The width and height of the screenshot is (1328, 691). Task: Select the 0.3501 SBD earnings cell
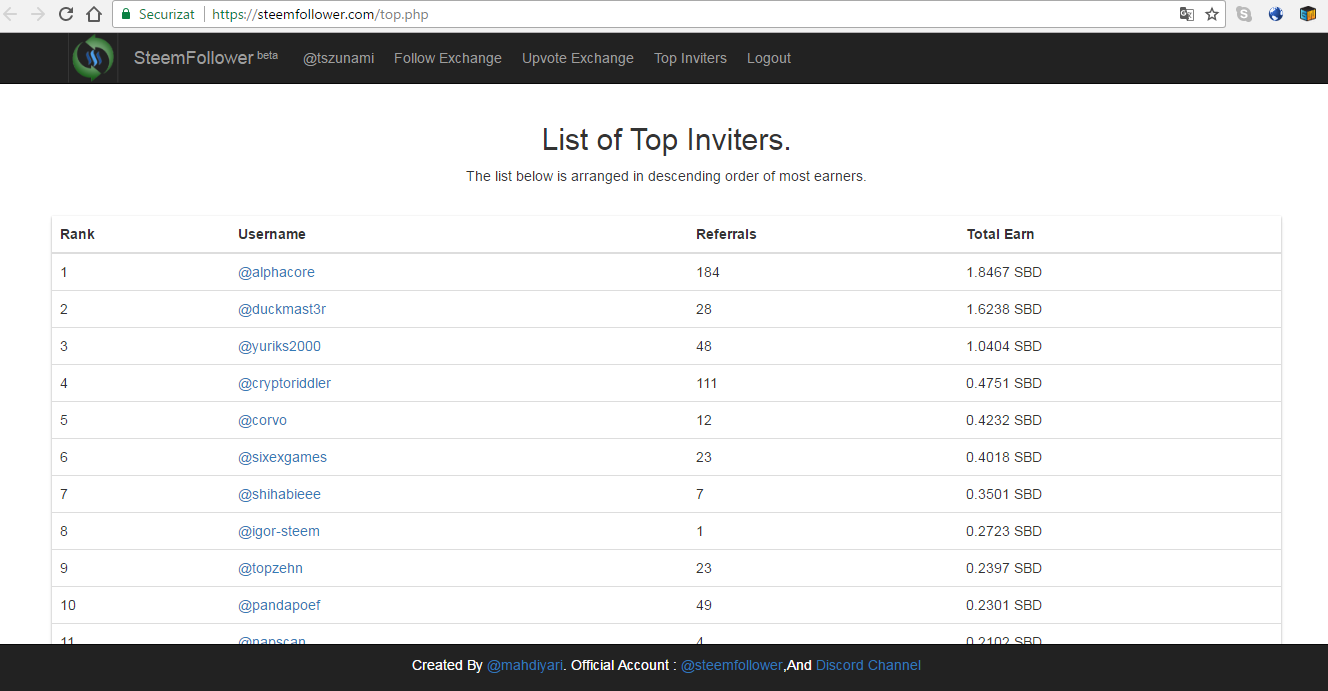1004,494
